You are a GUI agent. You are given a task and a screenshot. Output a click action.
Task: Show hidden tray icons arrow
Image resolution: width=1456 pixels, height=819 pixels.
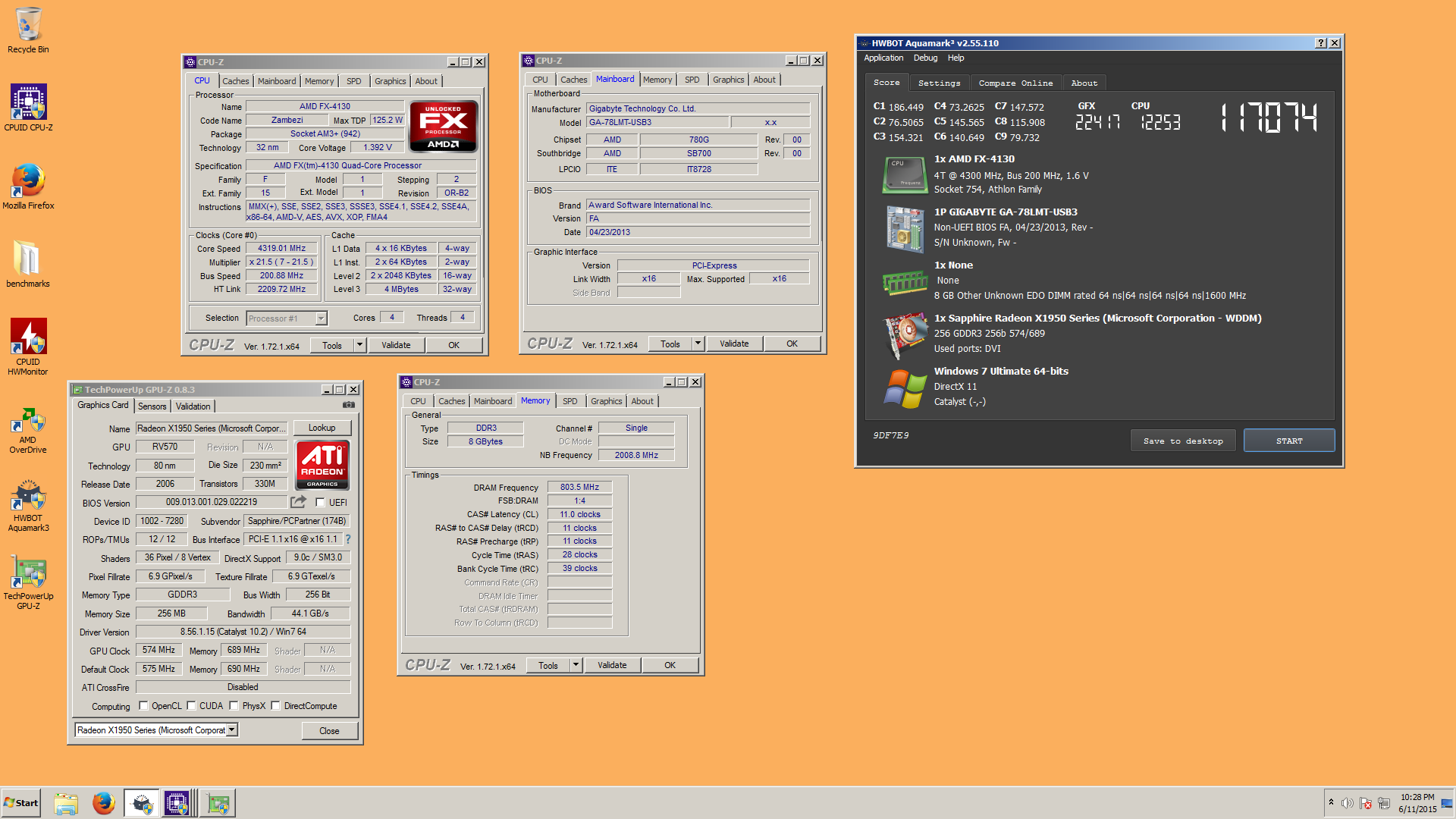point(1331,802)
